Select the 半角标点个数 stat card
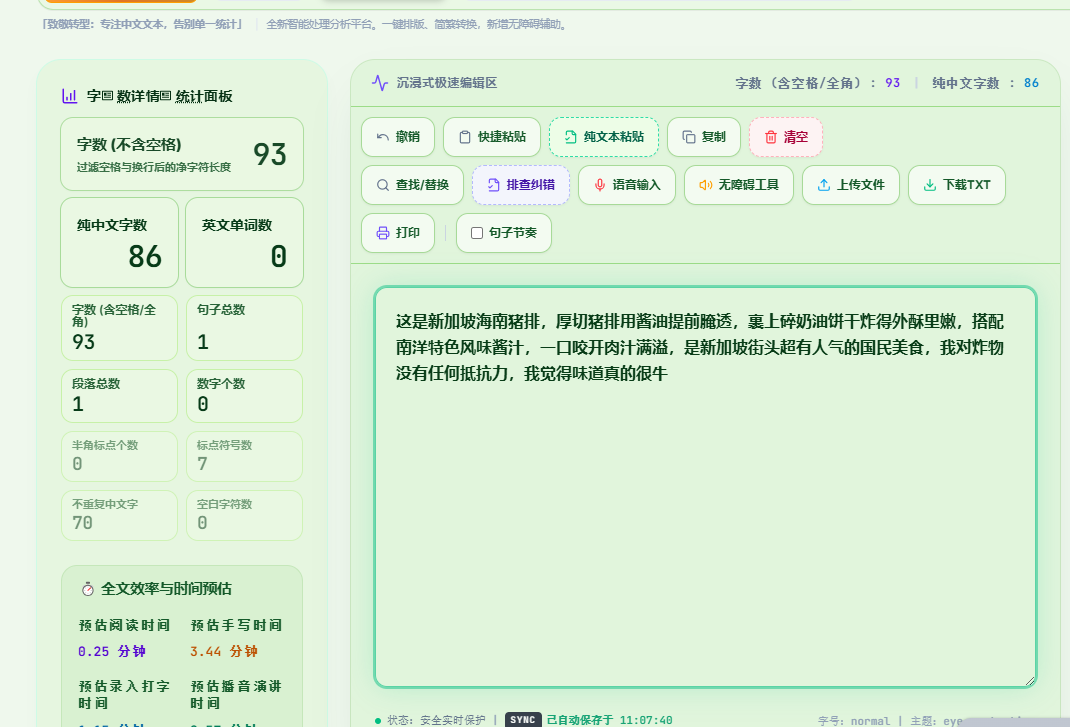The width and height of the screenshot is (1070, 727). [x=119, y=456]
